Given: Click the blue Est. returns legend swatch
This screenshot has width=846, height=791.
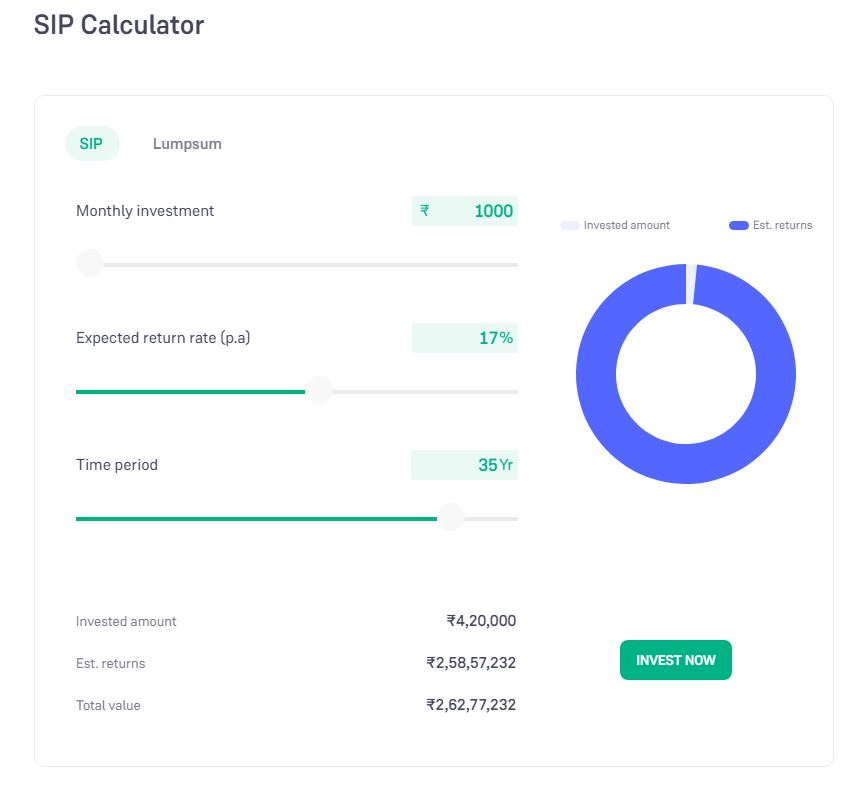Looking at the screenshot, I should [x=738, y=226].
